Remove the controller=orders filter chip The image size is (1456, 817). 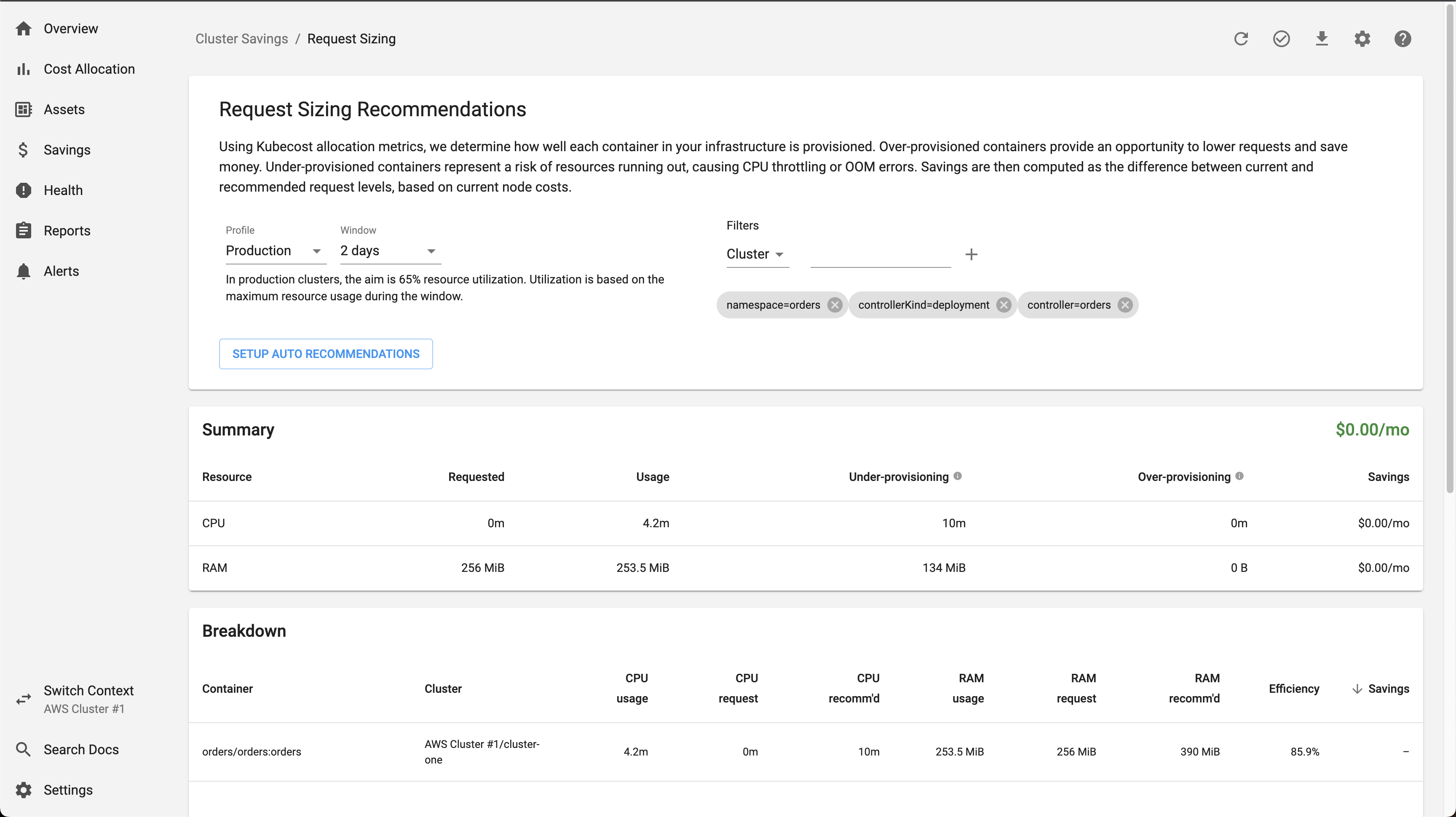point(1125,305)
